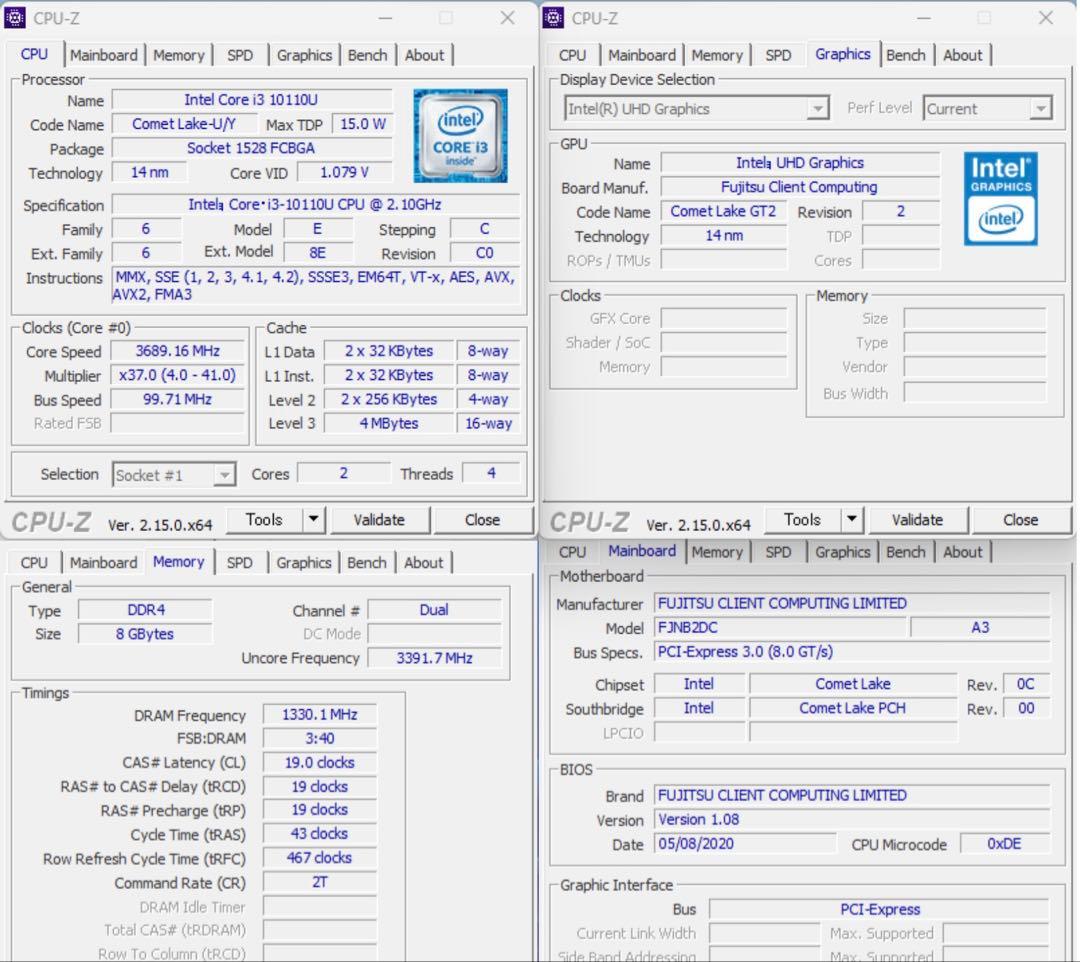Select CPU tab in the Fujitsu motherboard window

572,552
